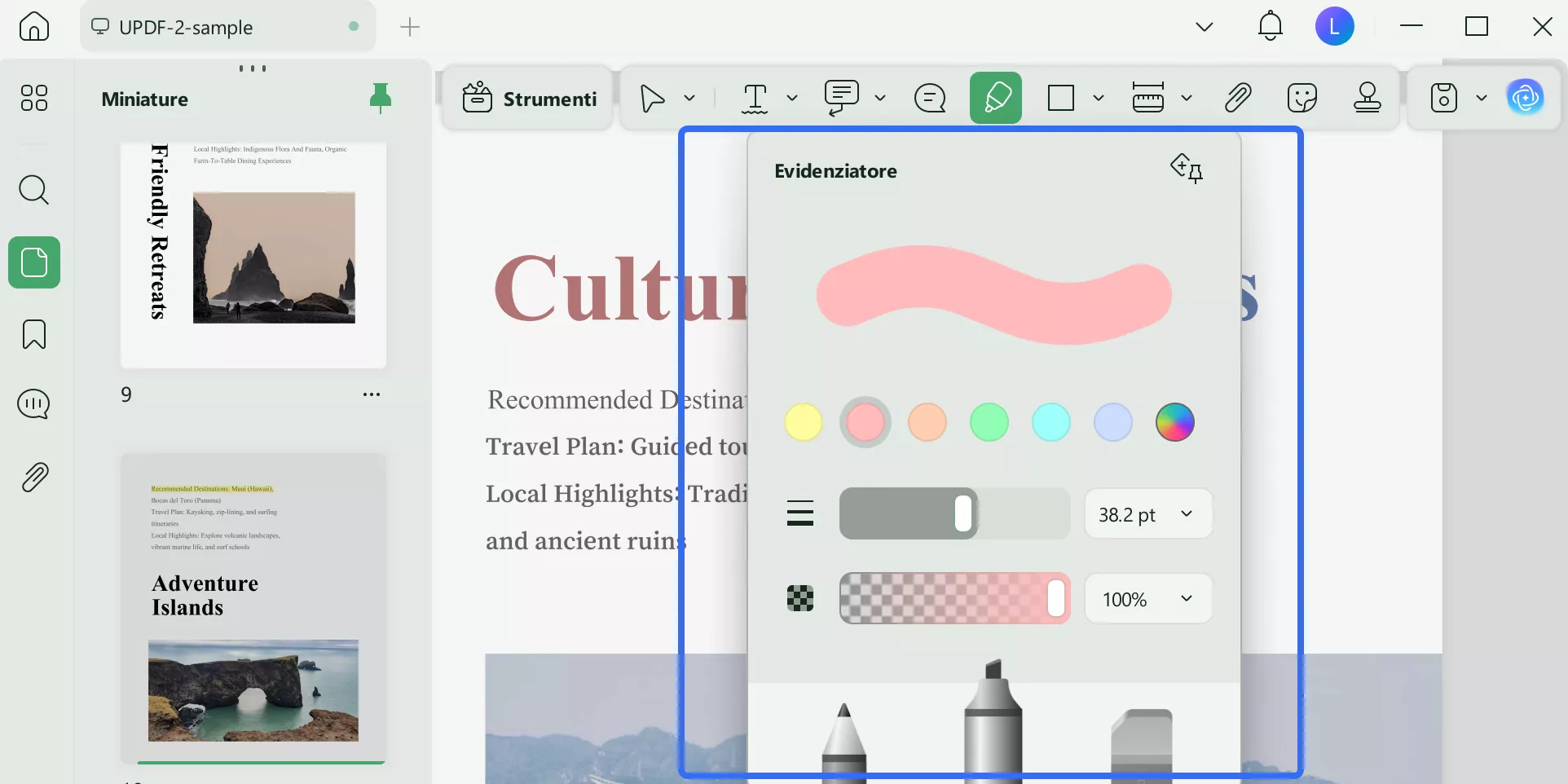The height and width of the screenshot is (784, 1568).
Task: Open the search tool in sidebar
Action: pyautogui.click(x=34, y=190)
